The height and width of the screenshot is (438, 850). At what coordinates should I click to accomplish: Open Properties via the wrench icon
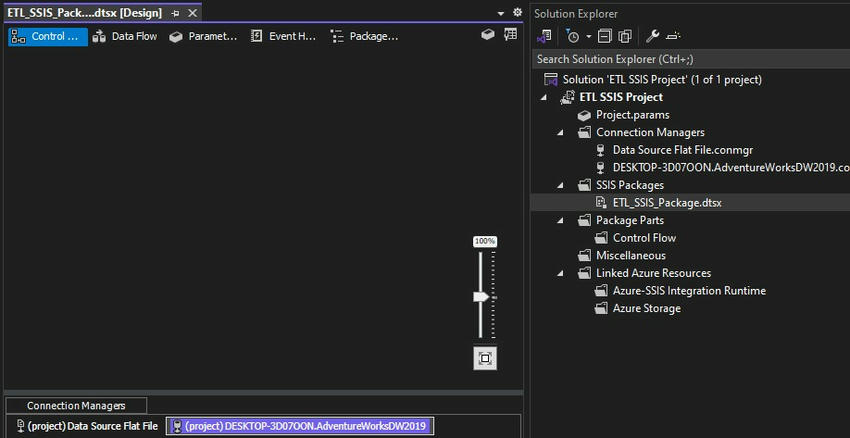click(x=652, y=36)
